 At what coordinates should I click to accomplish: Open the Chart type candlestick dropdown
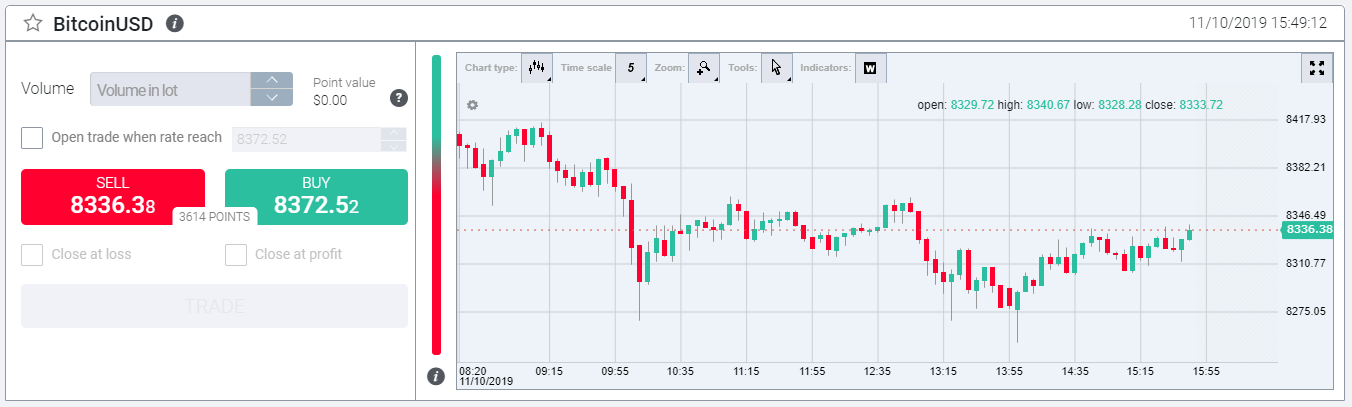(537, 68)
